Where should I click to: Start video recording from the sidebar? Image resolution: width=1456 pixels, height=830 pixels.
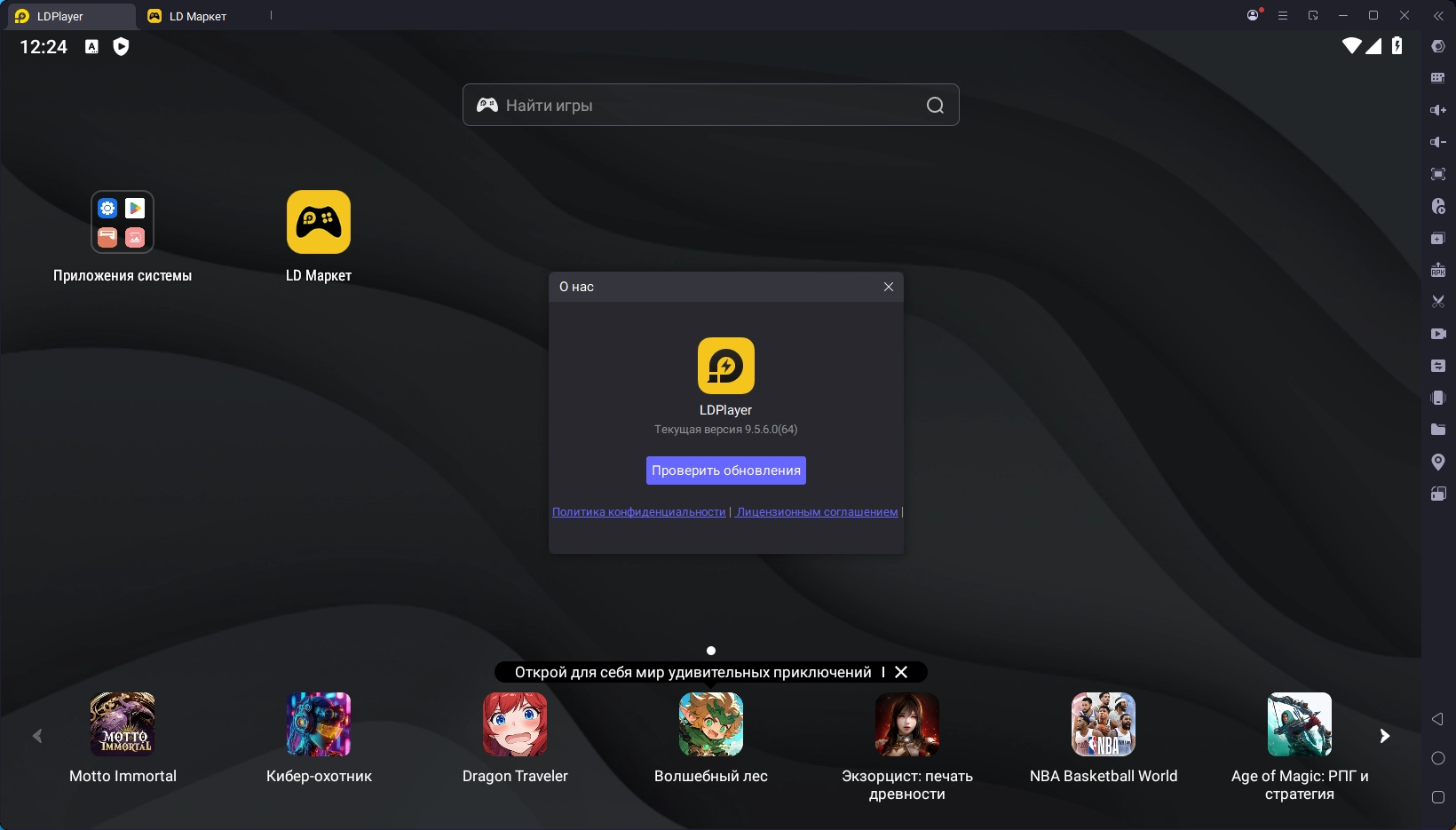[1438, 334]
